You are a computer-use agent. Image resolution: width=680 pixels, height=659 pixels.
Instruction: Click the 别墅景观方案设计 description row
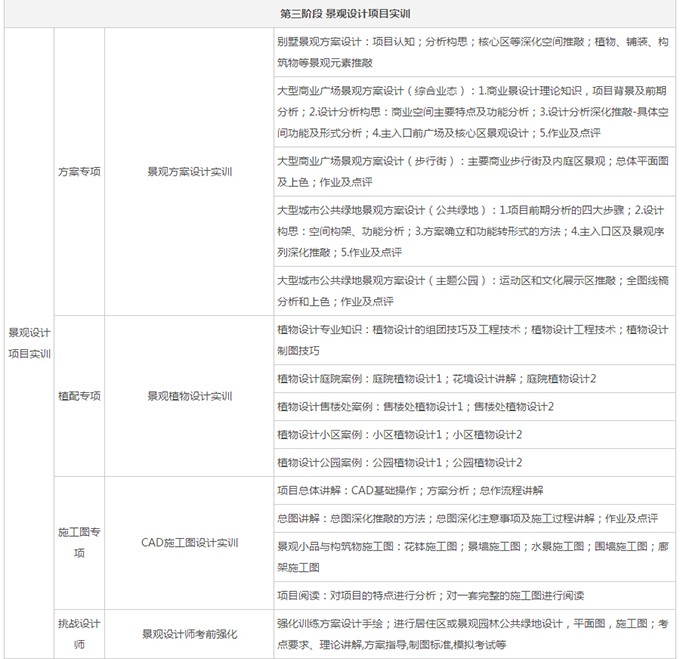(474, 52)
